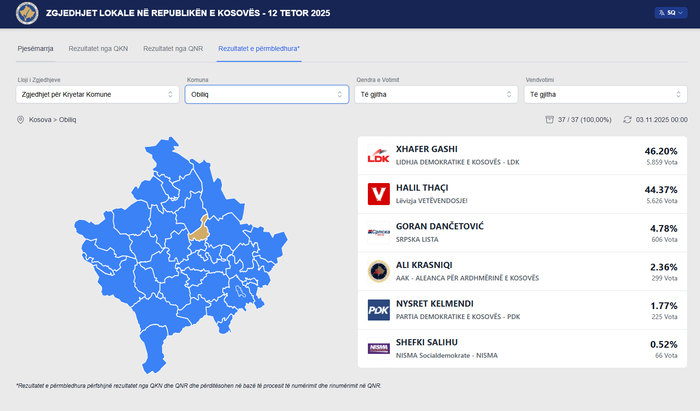Click the location pin breadcrumb icon

click(20, 120)
